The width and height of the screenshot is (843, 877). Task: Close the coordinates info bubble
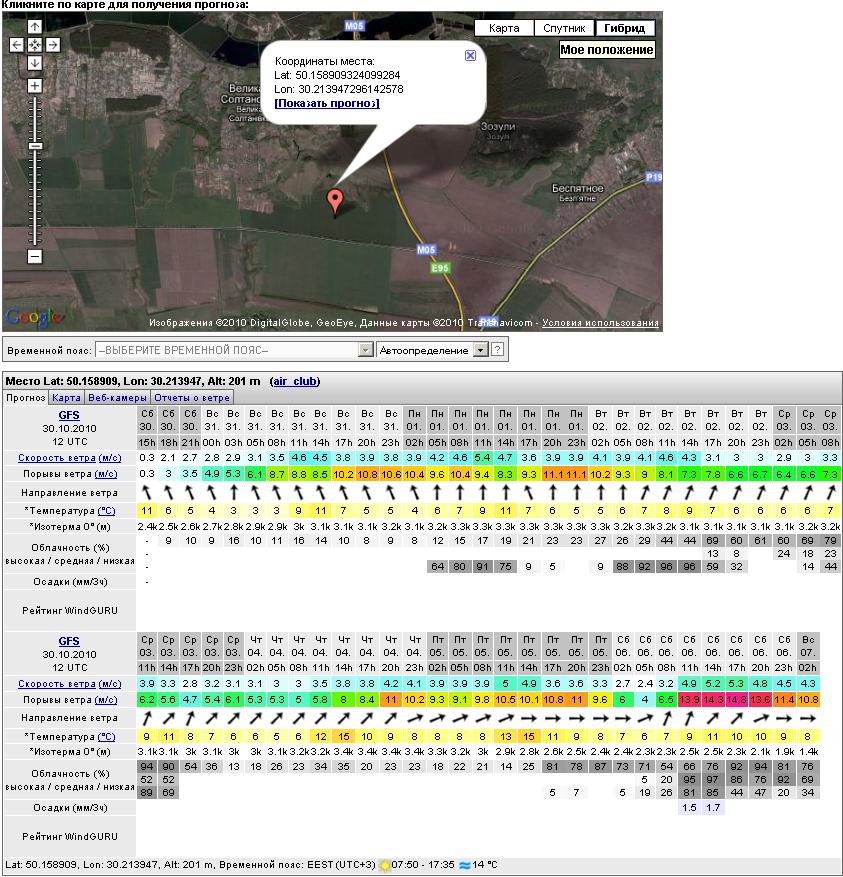point(470,56)
